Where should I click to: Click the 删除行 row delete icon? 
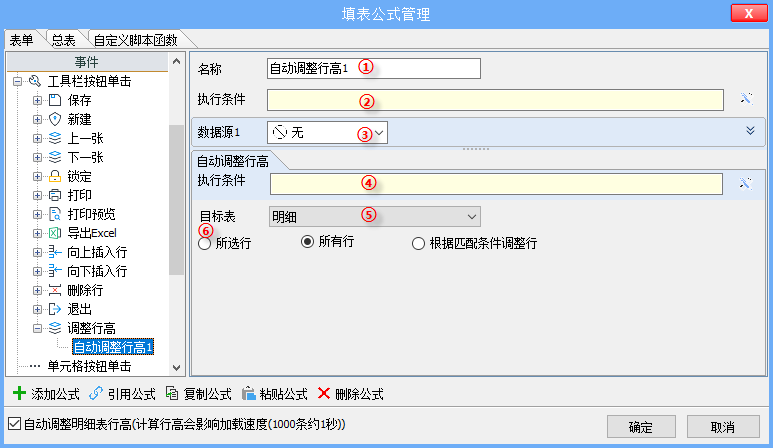click(x=55, y=290)
